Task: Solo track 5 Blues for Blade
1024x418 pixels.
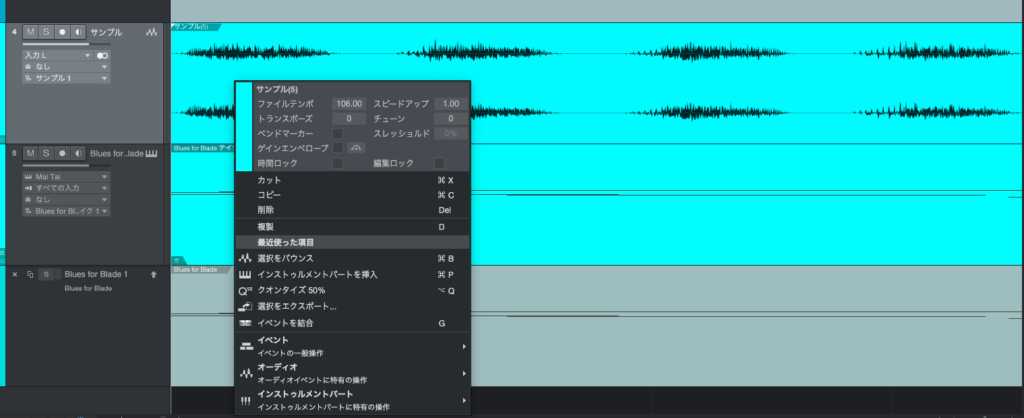Action: point(46,153)
